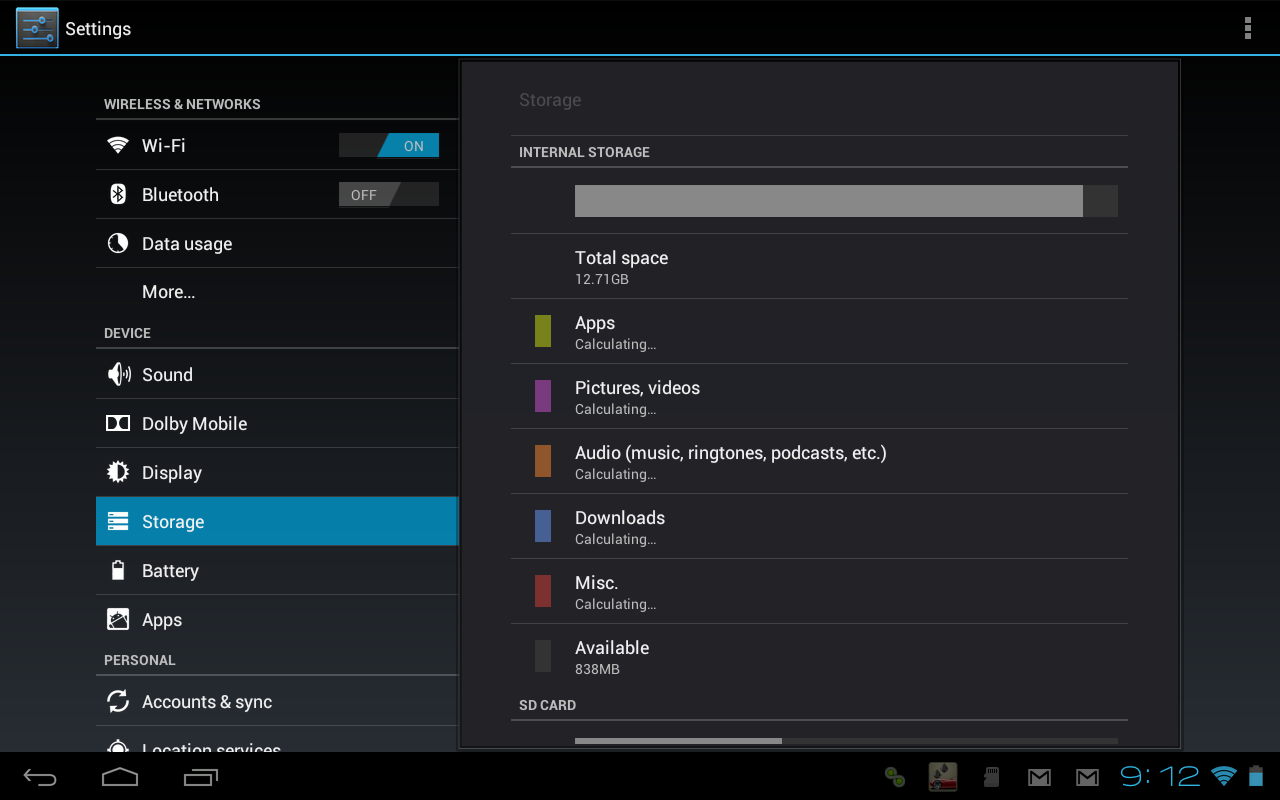Viewport: 1280px width, 800px height.
Task: Tap the Home navigation button
Action: click(120, 777)
